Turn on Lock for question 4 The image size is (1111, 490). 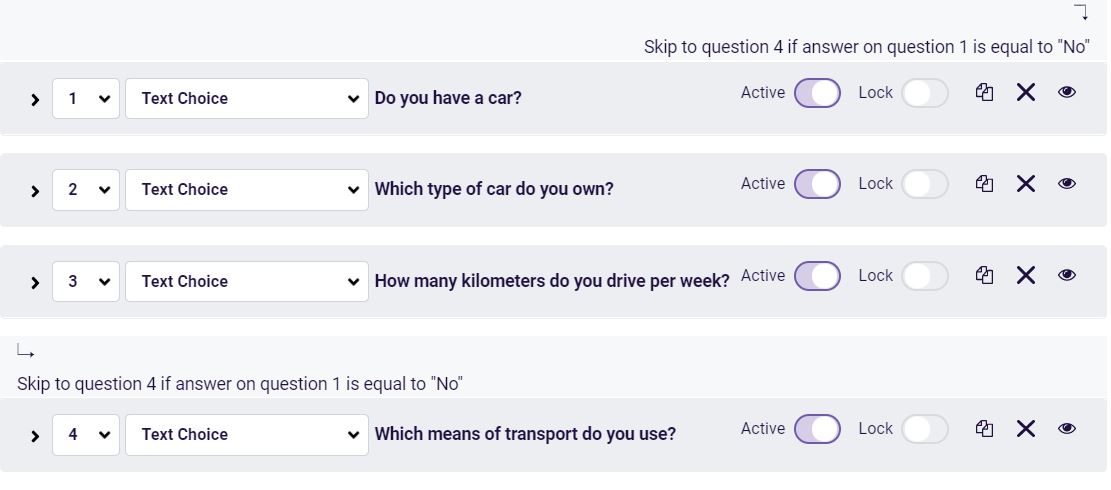[x=925, y=429]
